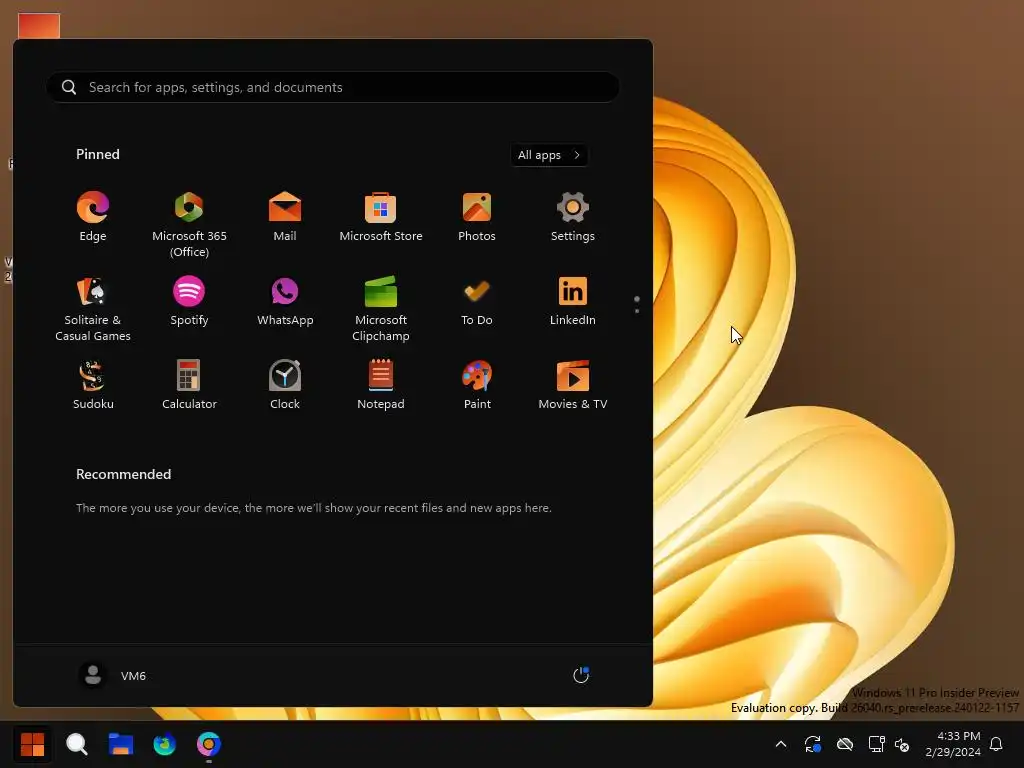
Task: Open the Sudoku game
Action: (x=93, y=385)
